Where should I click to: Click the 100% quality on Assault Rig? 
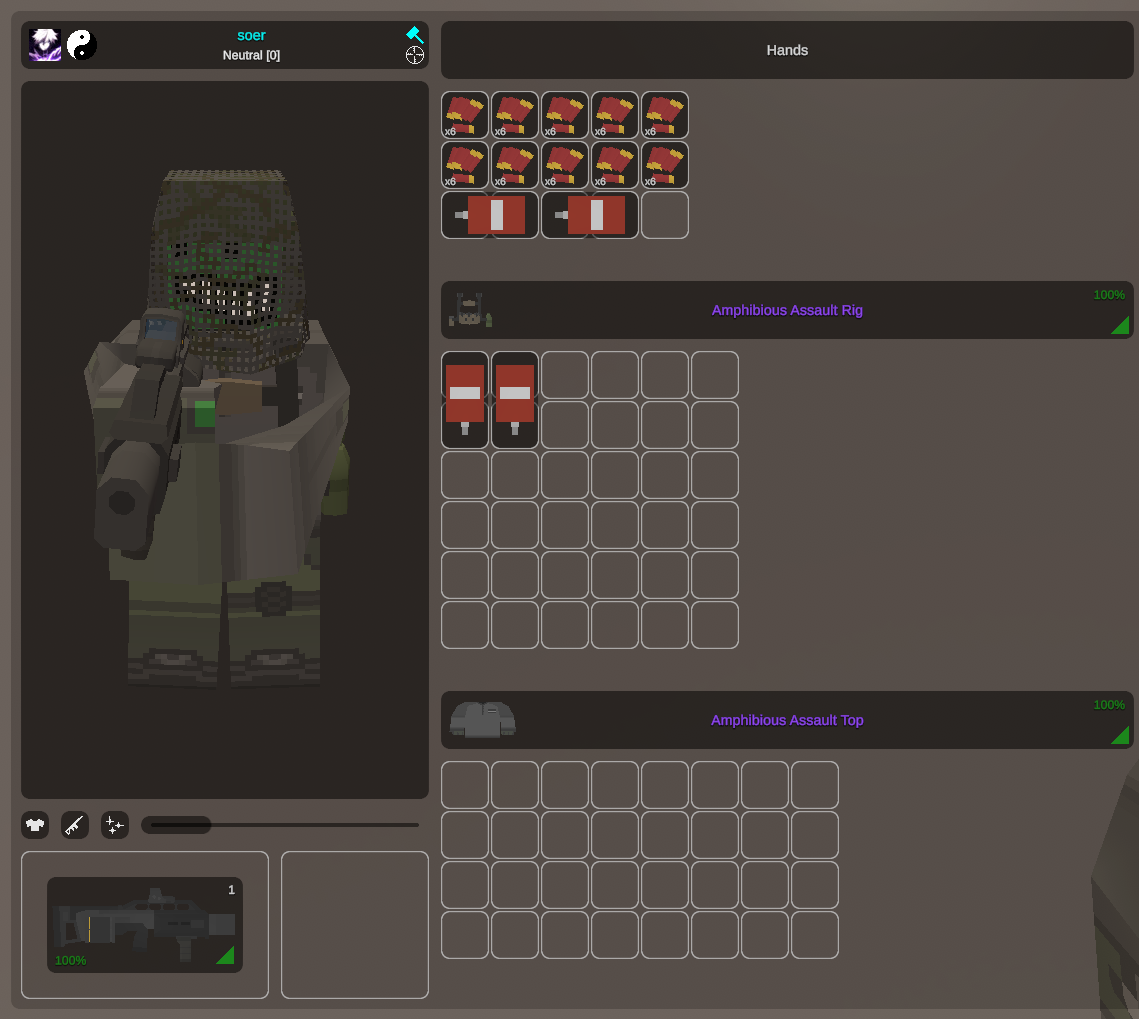pyautogui.click(x=1108, y=295)
